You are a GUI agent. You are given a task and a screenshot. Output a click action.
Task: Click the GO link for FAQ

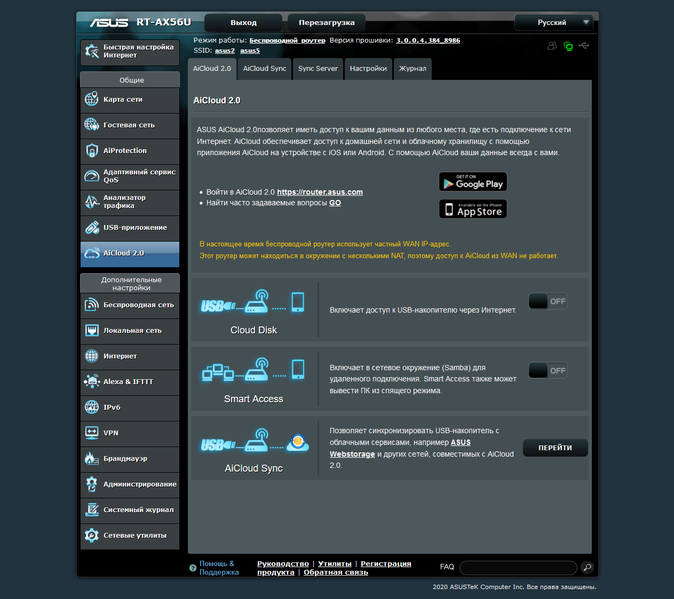pos(335,203)
